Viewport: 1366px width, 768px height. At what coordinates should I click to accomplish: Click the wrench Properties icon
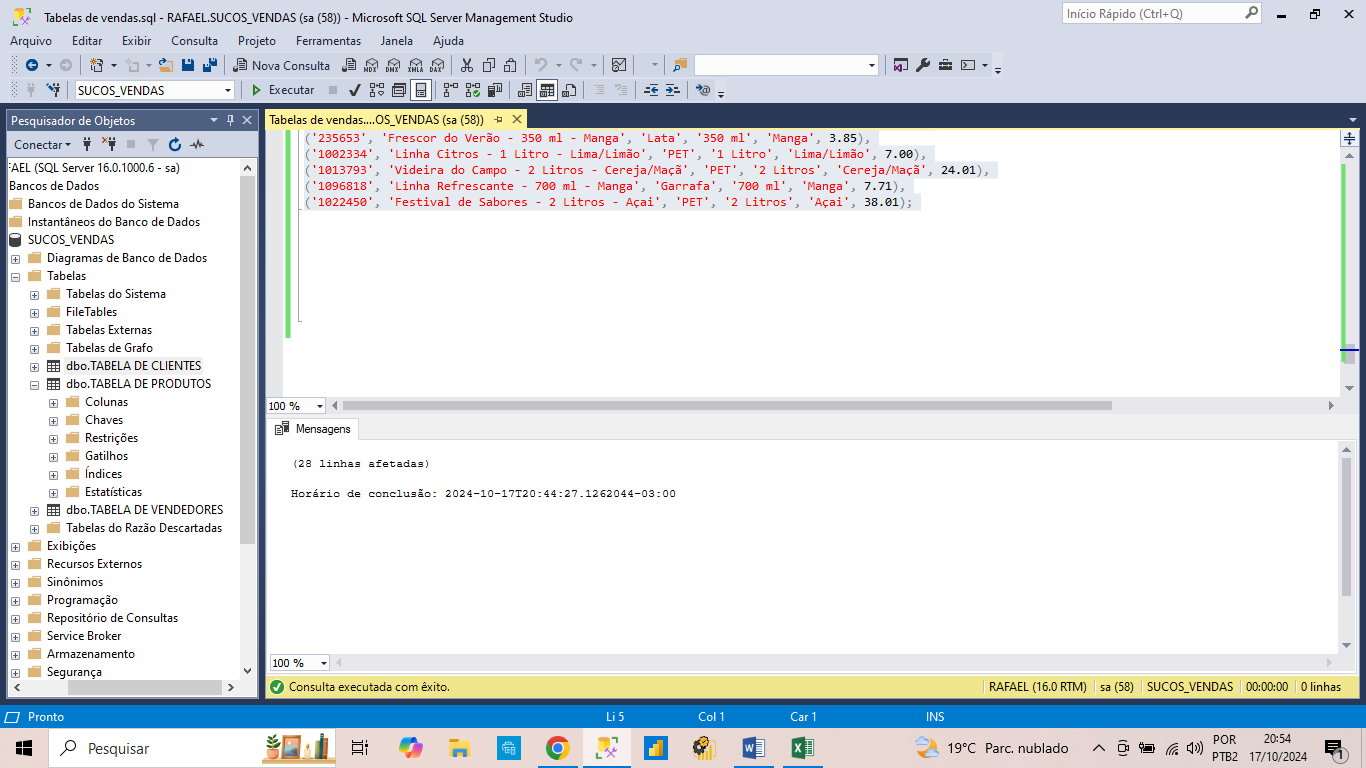923,65
